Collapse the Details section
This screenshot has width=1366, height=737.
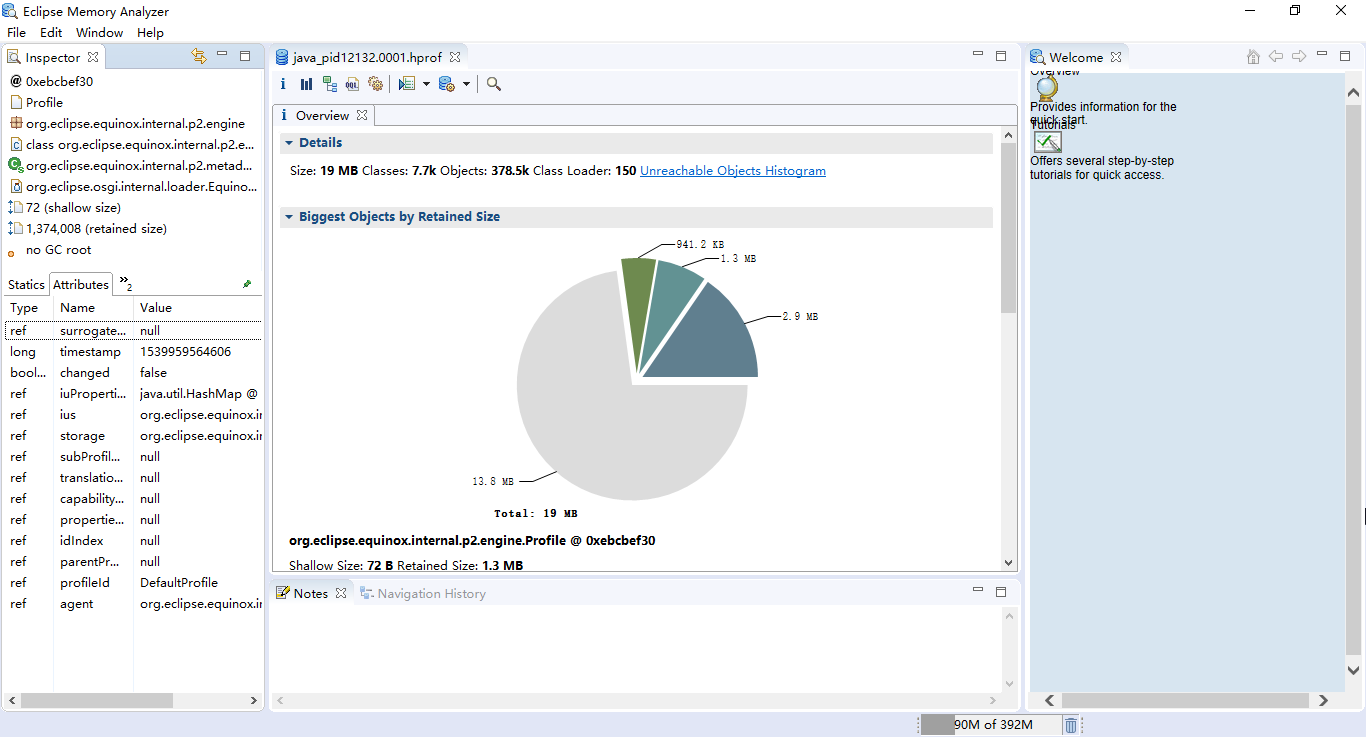[288, 143]
